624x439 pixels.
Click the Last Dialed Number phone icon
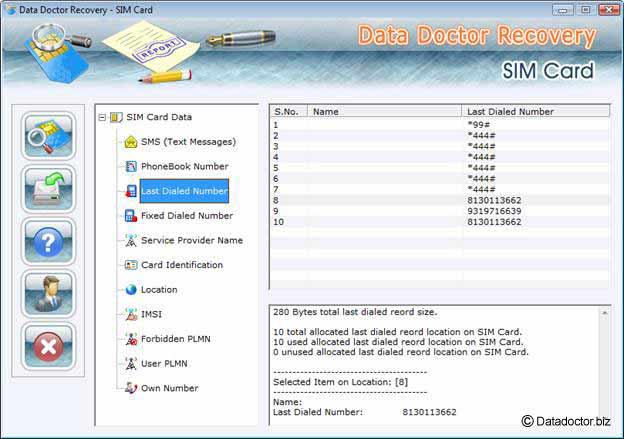click(131, 191)
